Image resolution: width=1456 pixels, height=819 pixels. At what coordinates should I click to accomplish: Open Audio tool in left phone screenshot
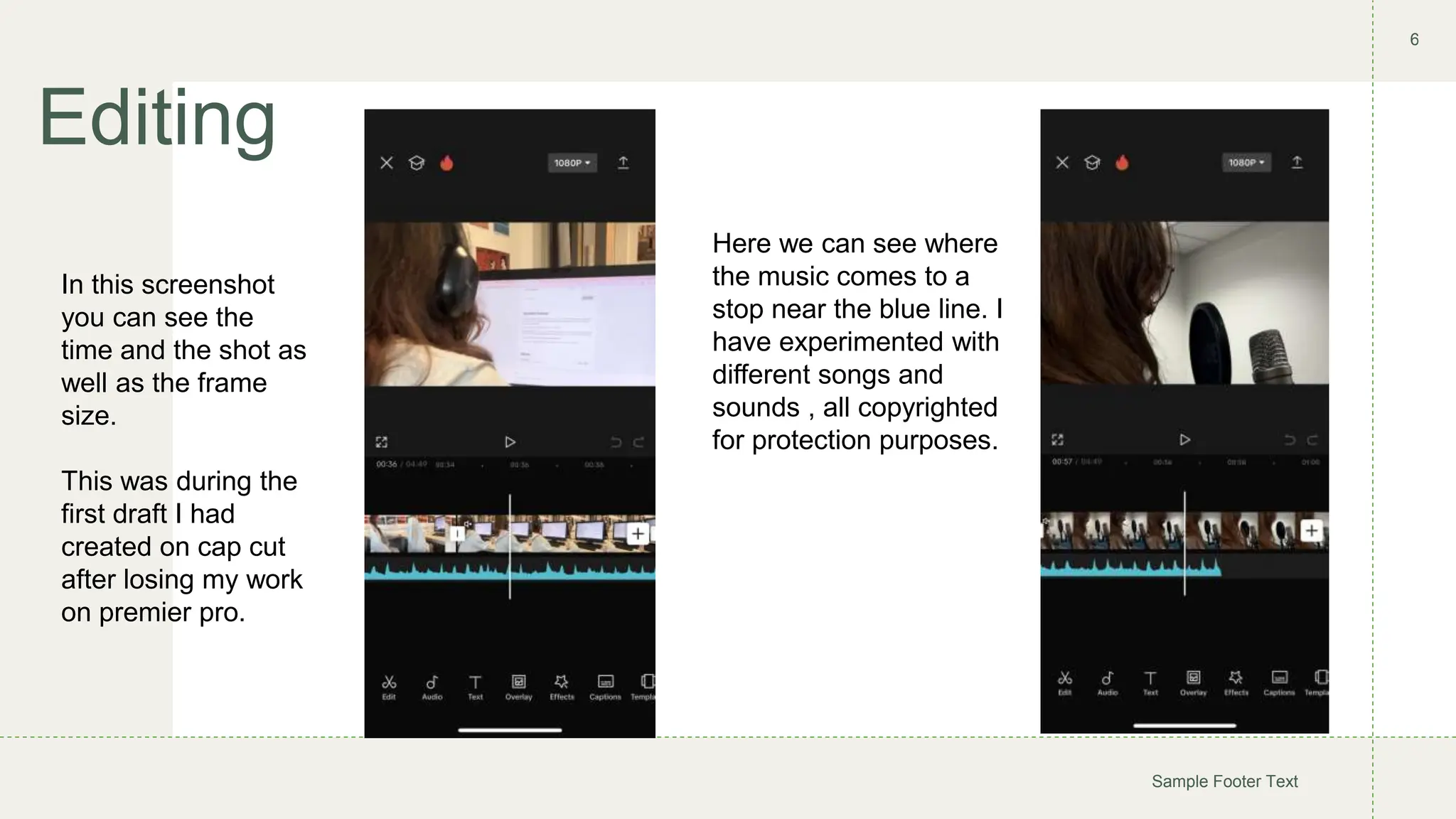point(432,685)
